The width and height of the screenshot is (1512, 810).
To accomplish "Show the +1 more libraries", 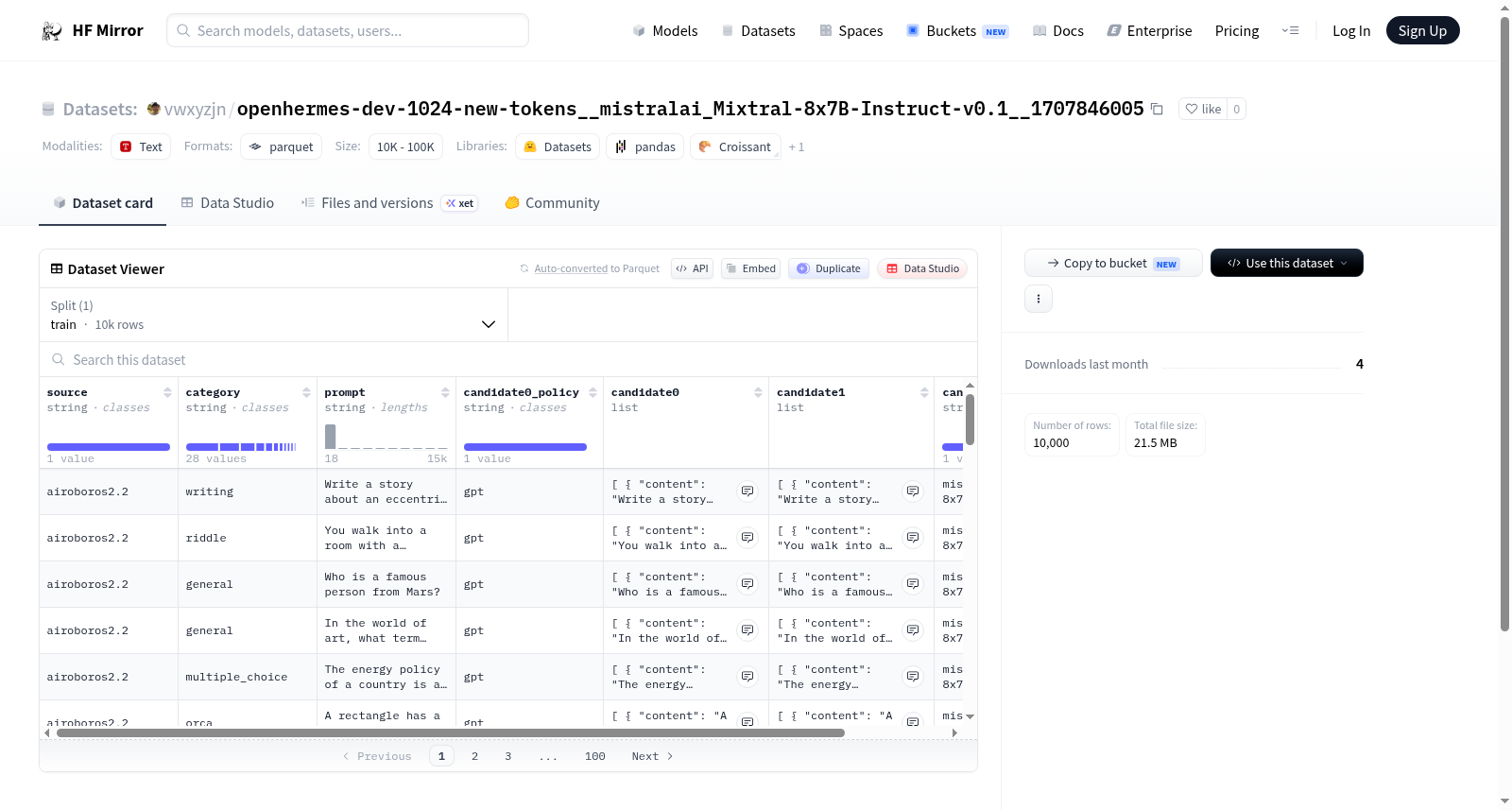I will click(796, 146).
